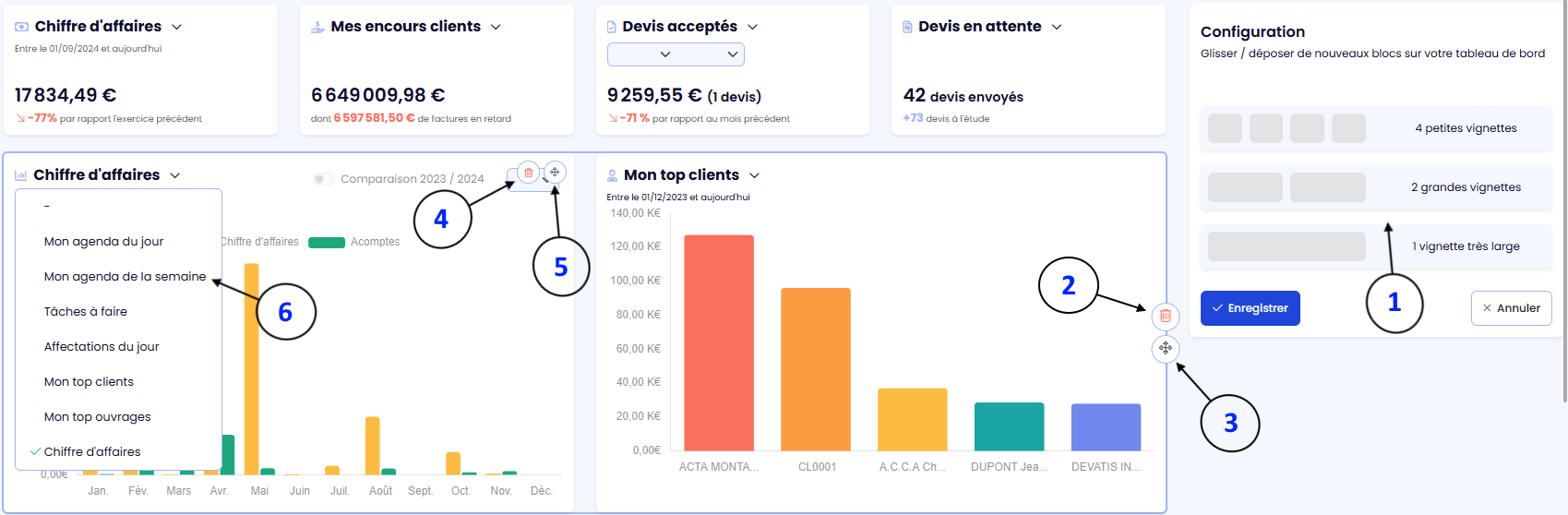Click the move icon on Chiffre d'affaires chart
The width and height of the screenshot is (1568, 515).
point(555,173)
